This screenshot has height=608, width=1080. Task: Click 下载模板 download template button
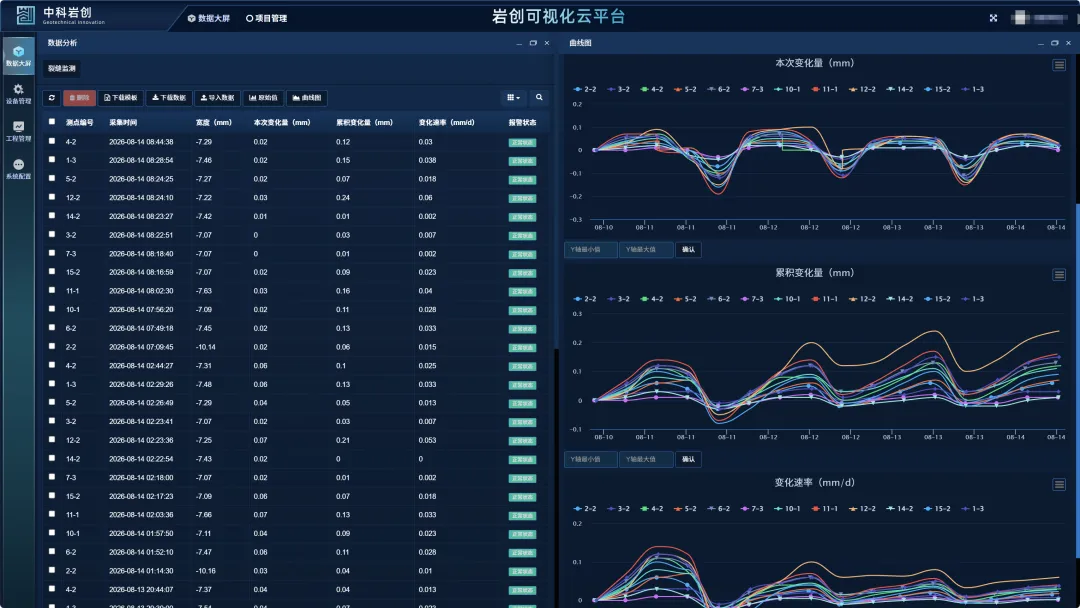pyautogui.click(x=121, y=98)
